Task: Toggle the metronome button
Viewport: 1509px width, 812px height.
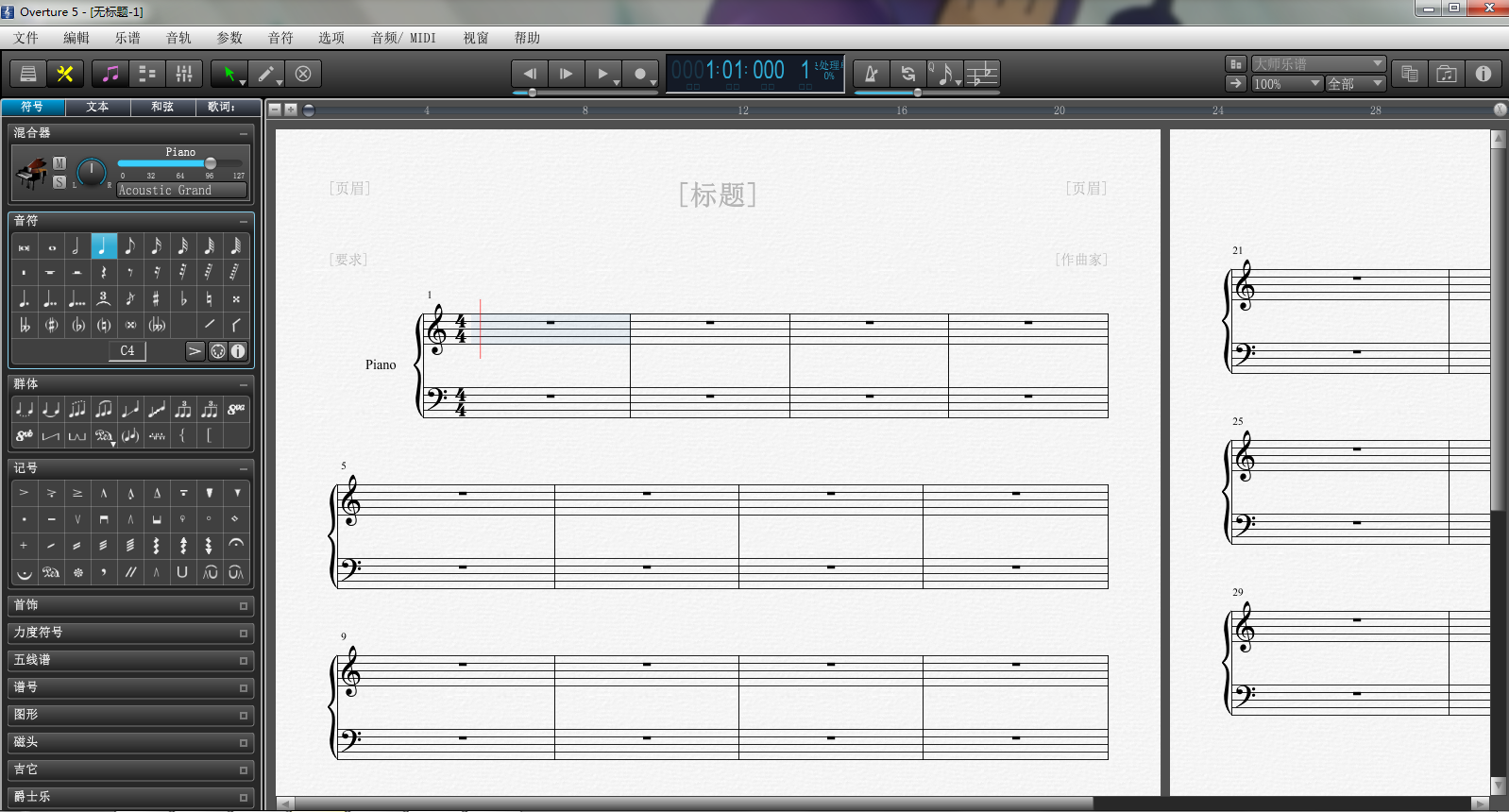Action: 871,74
